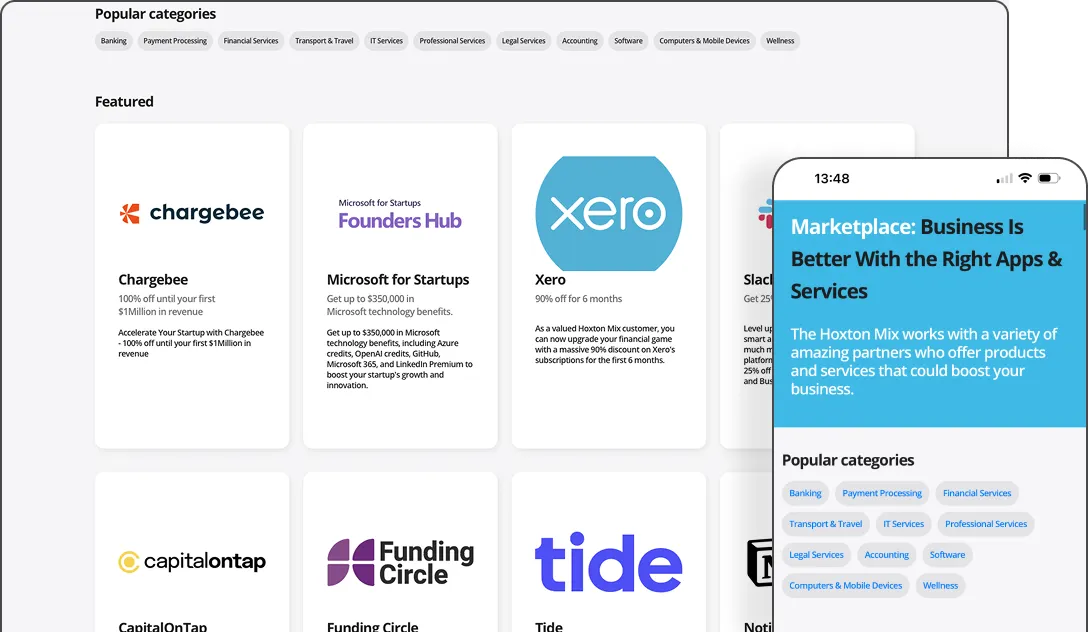Tap the Marketplace headline on phone
The width and height of the screenshot is (1088, 632).
[926, 259]
